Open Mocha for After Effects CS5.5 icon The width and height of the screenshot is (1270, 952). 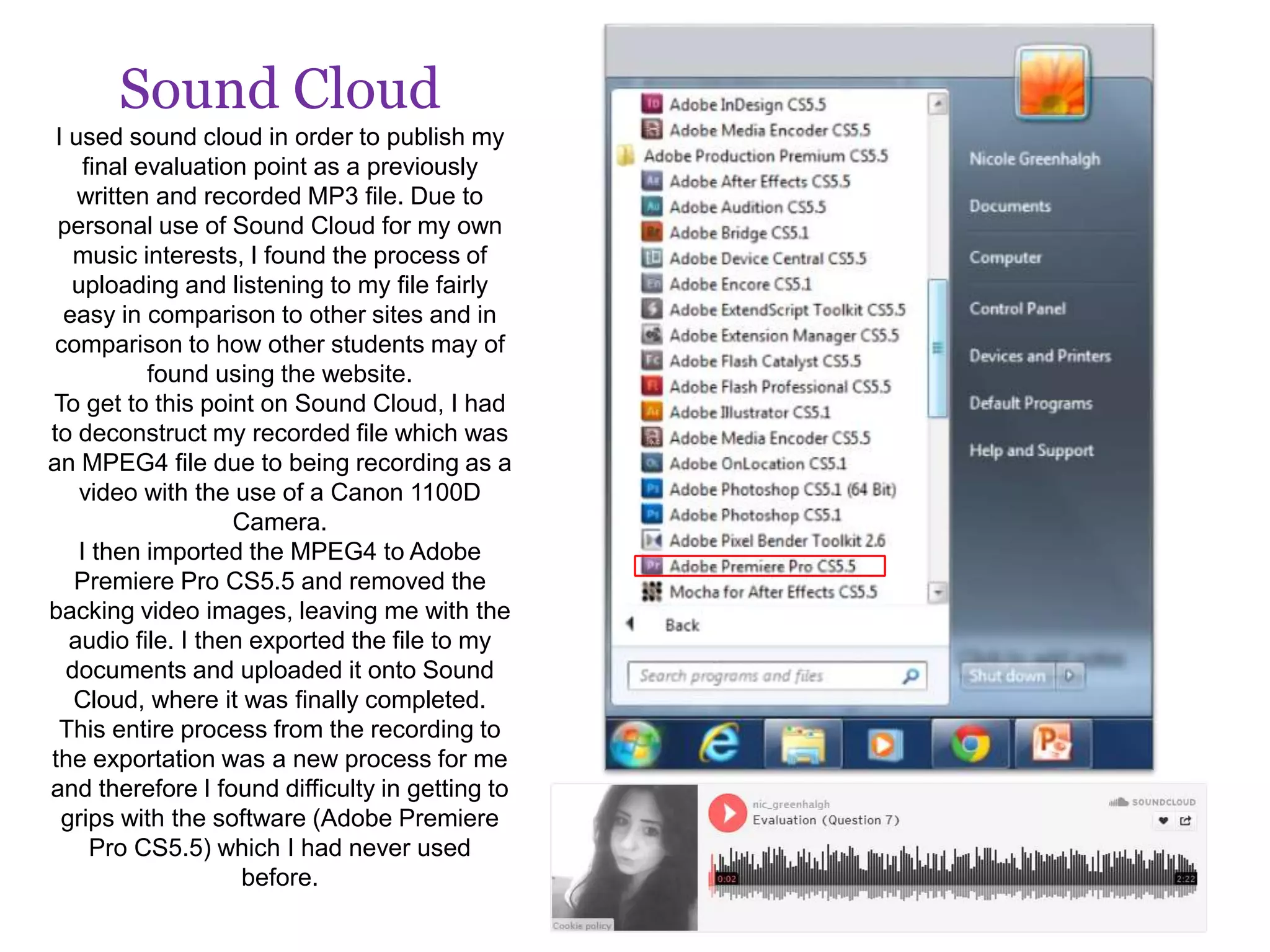click(652, 592)
